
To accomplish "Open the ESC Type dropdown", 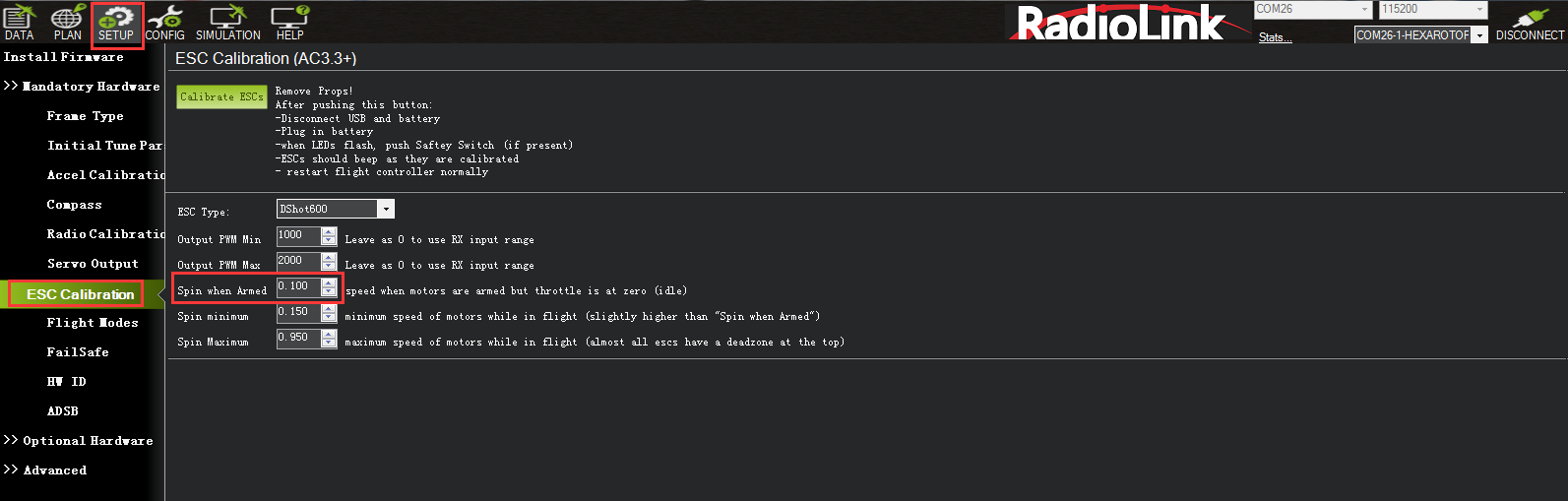I will pos(386,209).
